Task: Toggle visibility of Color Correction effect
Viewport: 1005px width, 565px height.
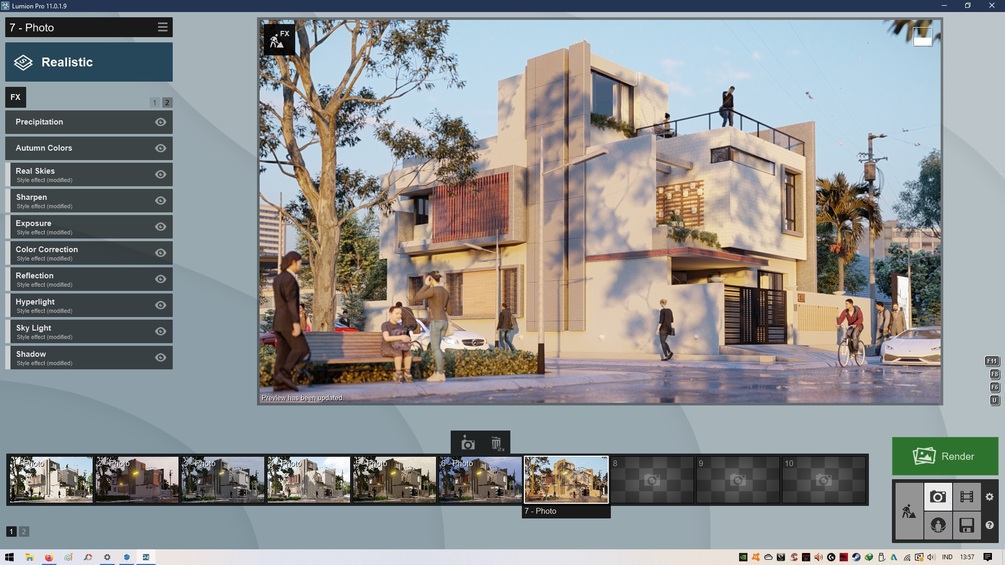Action: pos(160,252)
